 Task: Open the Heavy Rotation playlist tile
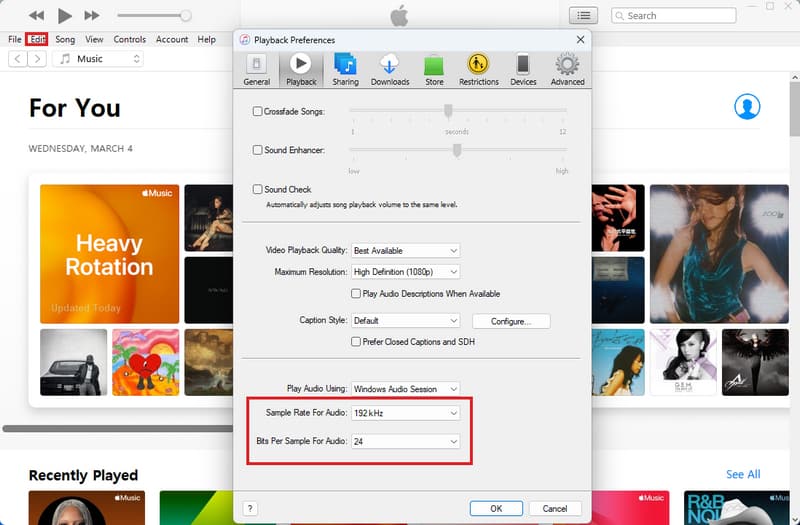click(x=109, y=254)
